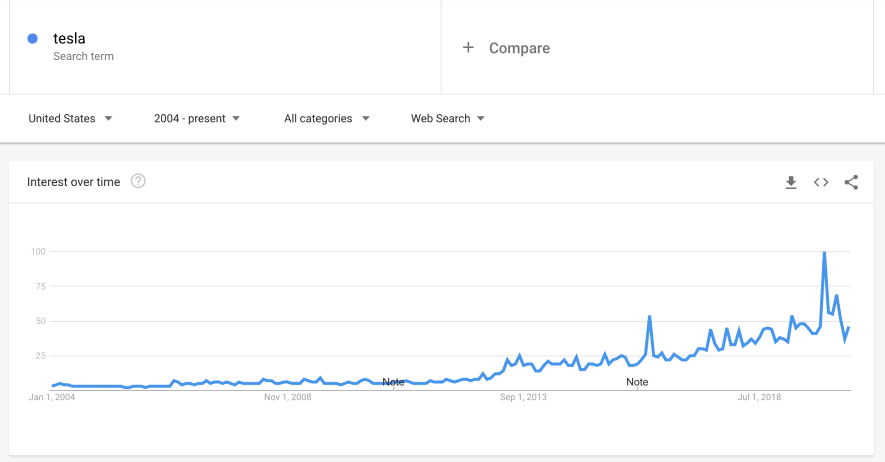The height and width of the screenshot is (462, 885).
Task: Expand the United States region dropdown arrow
Action: click(x=108, y=118)
